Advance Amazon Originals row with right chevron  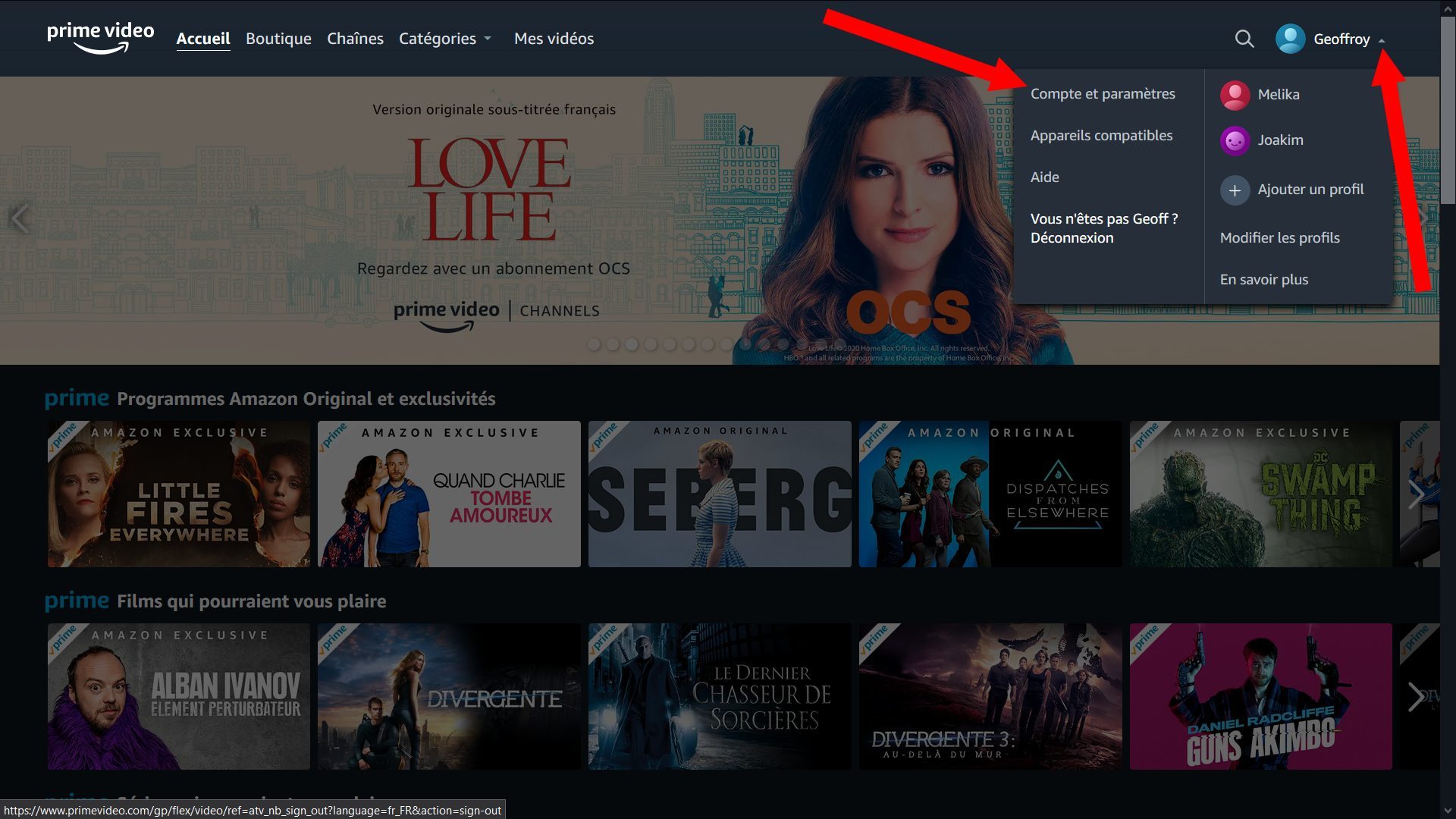coord(1415,494)
